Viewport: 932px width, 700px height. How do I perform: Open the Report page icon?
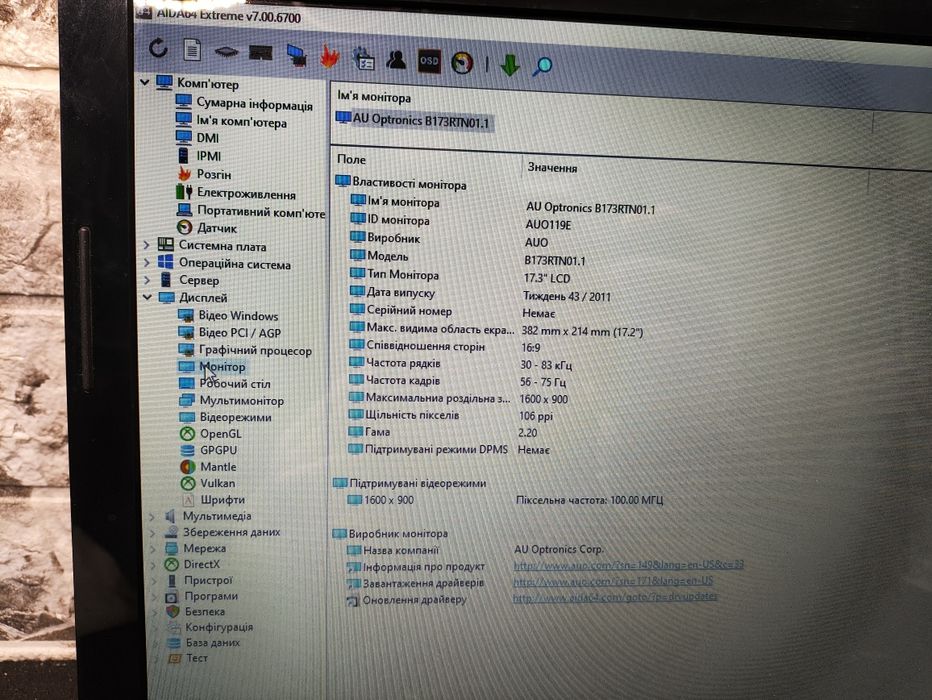pyautogui.click(x=191, y=49)
